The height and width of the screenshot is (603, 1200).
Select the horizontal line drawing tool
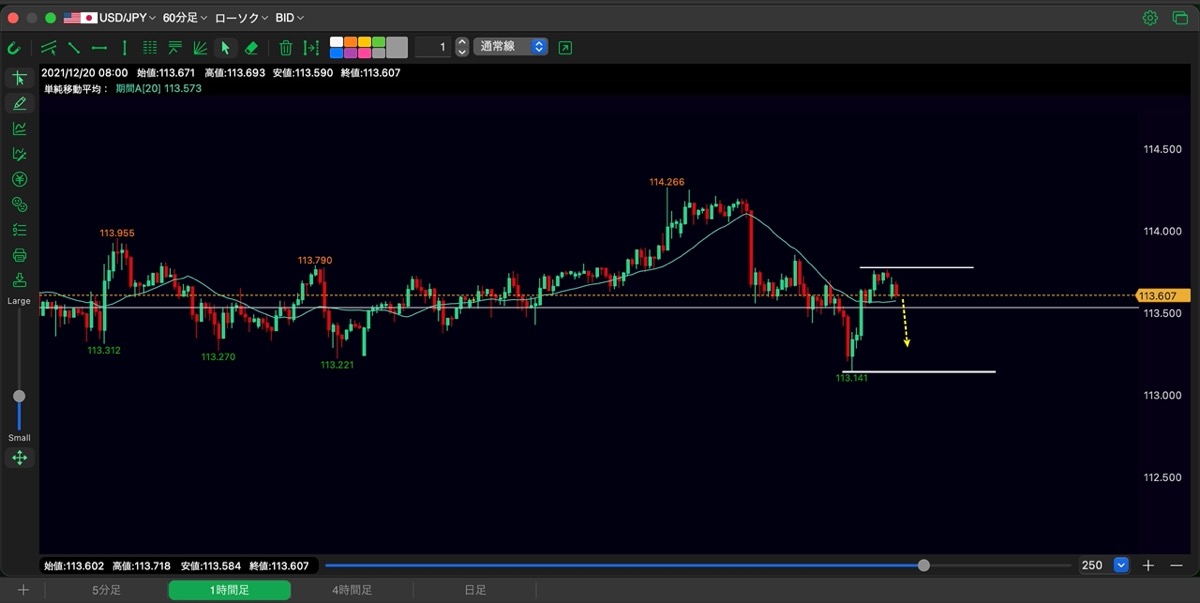[x=99, y=47]
